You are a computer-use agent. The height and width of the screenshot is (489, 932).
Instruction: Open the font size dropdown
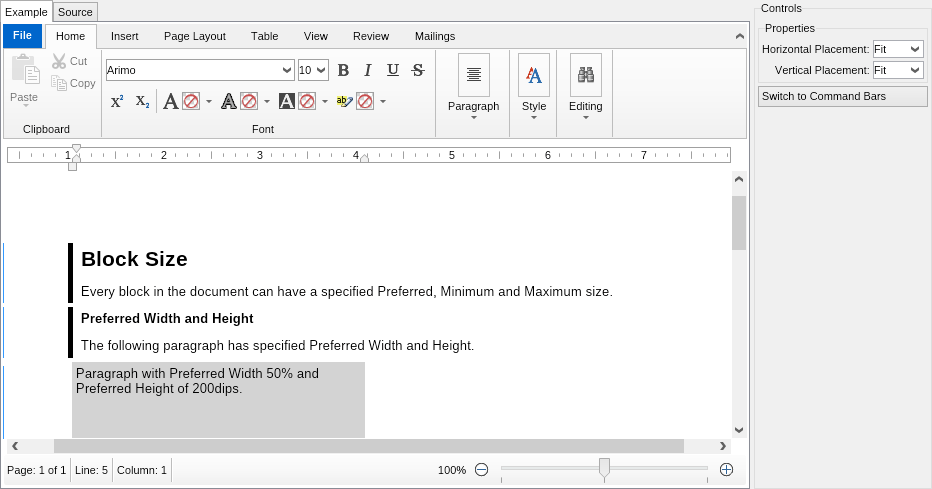pyautogui.click(x=321, y=70)
